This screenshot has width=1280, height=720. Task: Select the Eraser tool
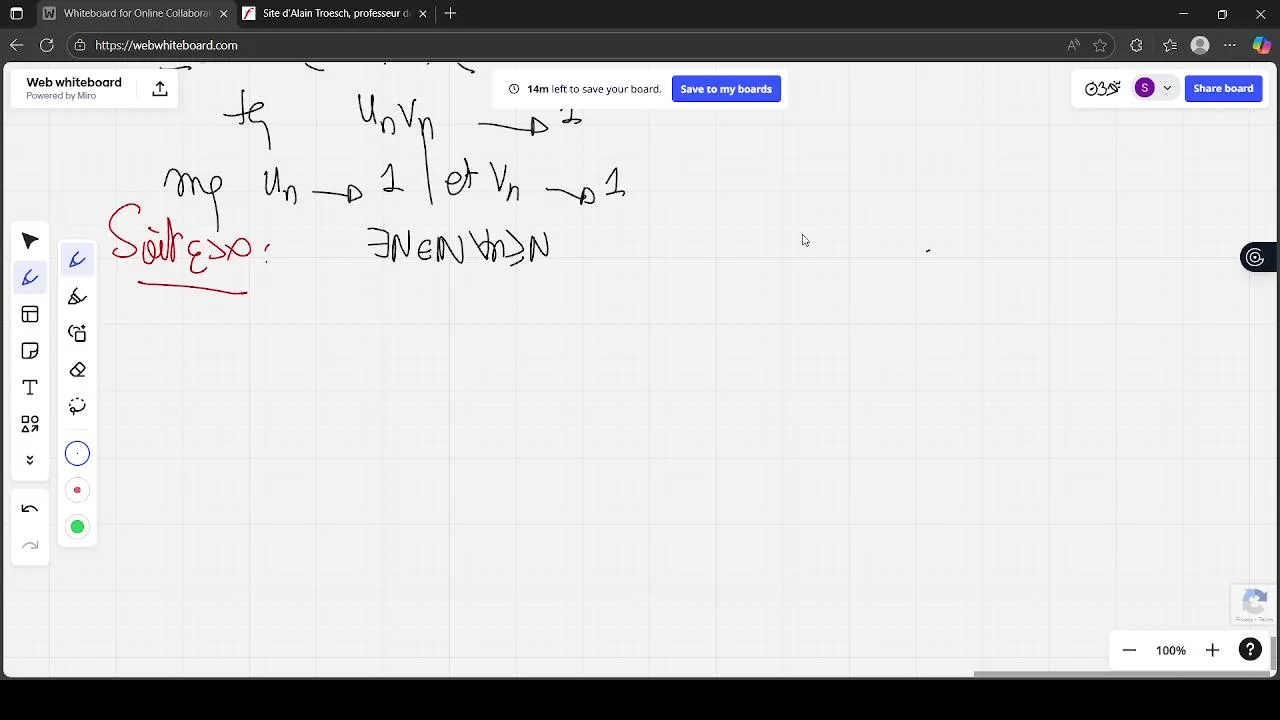pyautogui.click(x=77, y=370)
